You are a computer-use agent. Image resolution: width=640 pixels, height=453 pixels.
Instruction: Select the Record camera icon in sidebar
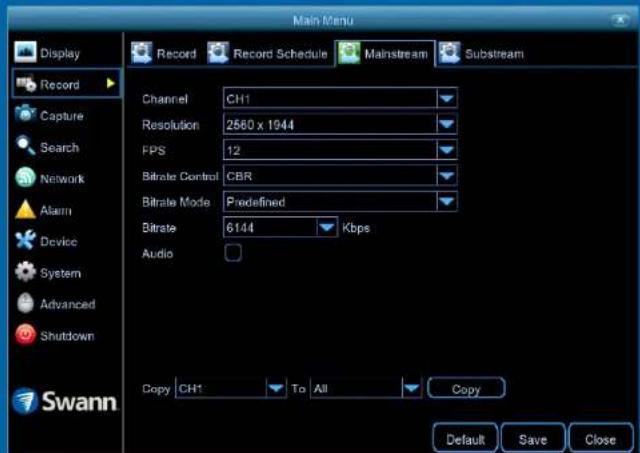coord(26,83)
